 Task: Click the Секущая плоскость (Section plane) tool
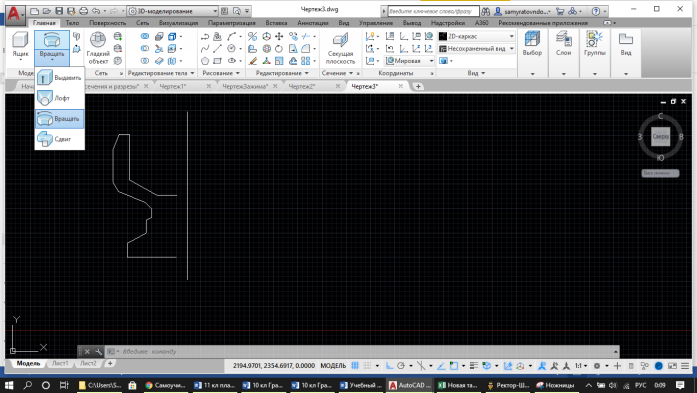[340, 48]
